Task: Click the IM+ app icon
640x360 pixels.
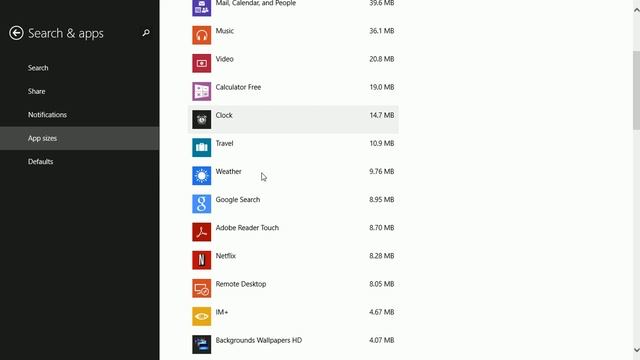Action: tap(202, 317)
